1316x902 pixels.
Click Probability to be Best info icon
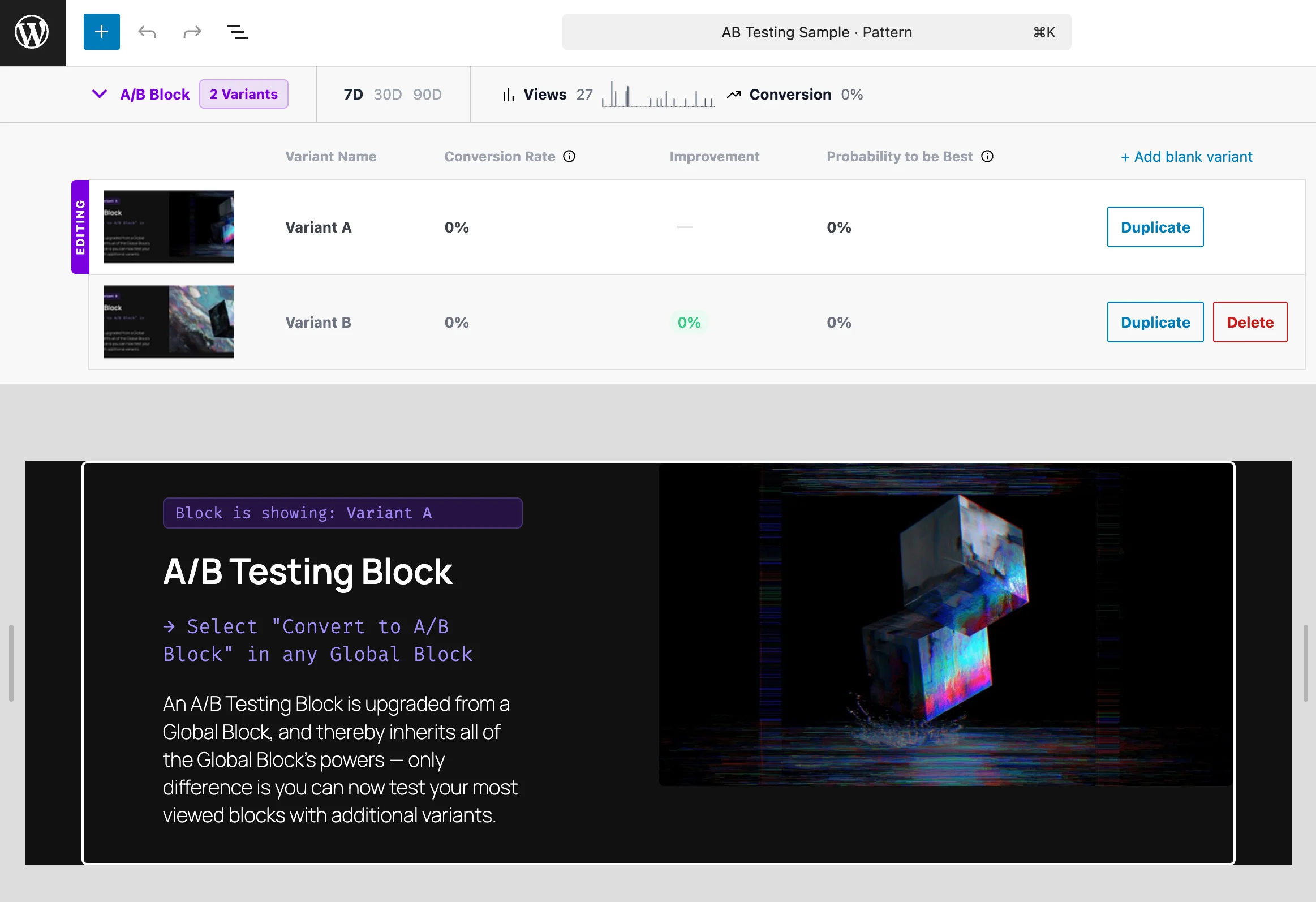(987, 156)
